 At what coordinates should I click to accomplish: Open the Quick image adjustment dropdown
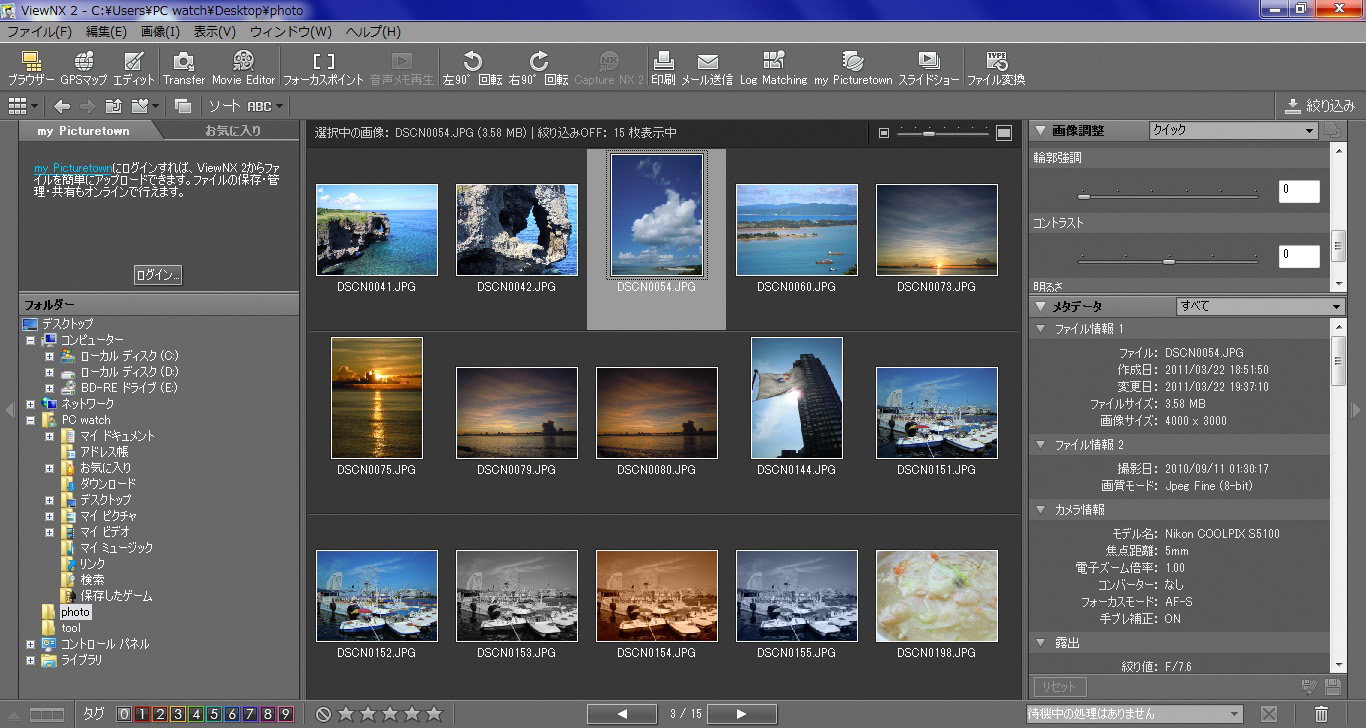(1232, 131)
